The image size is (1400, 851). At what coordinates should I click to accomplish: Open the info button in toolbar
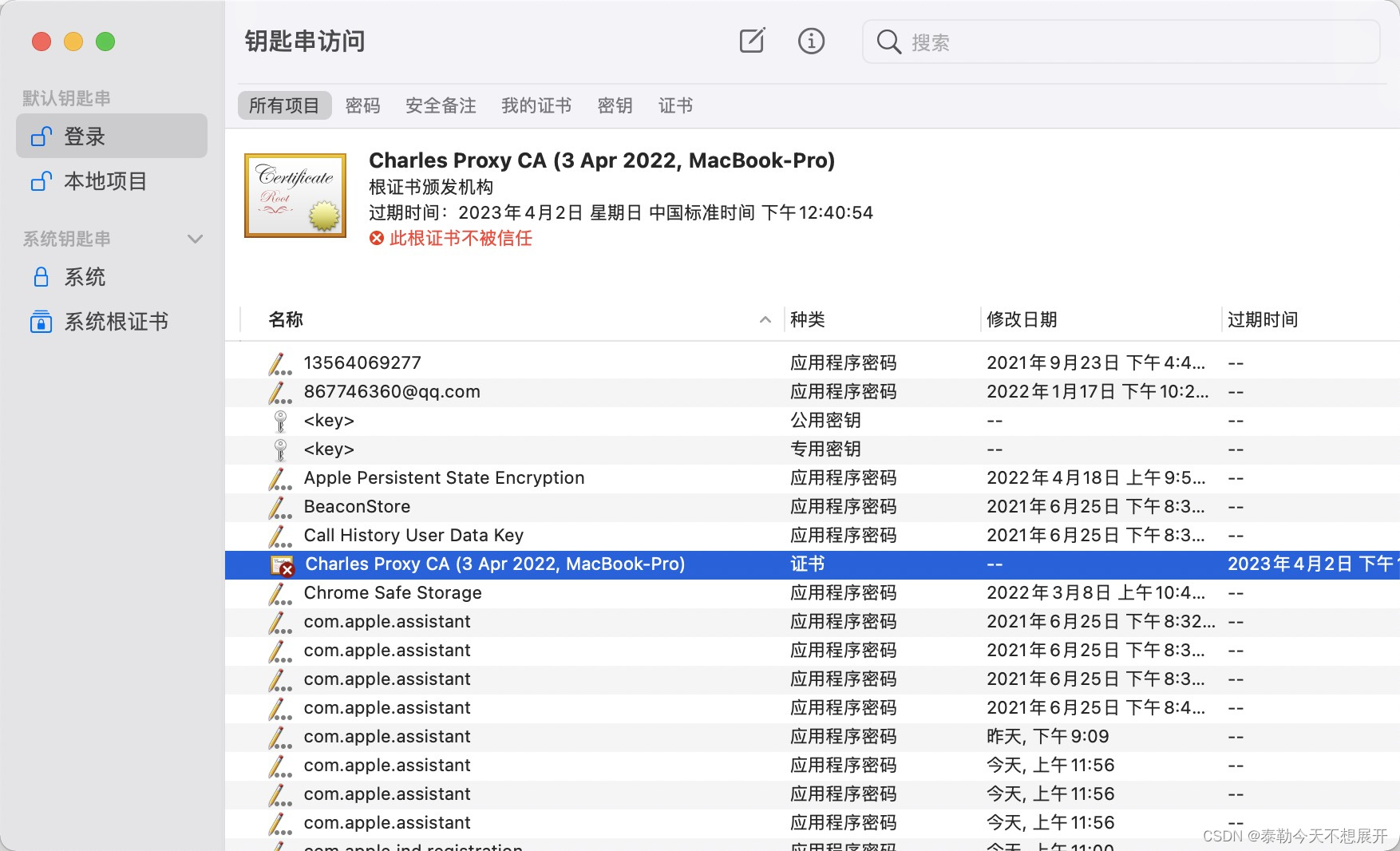(811, 41)
